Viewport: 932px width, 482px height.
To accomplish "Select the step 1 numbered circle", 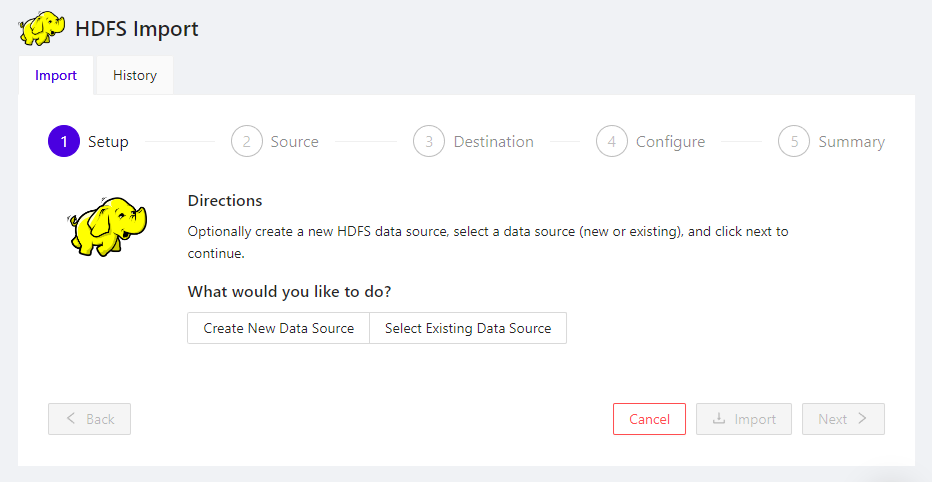I will click(64, 142).
